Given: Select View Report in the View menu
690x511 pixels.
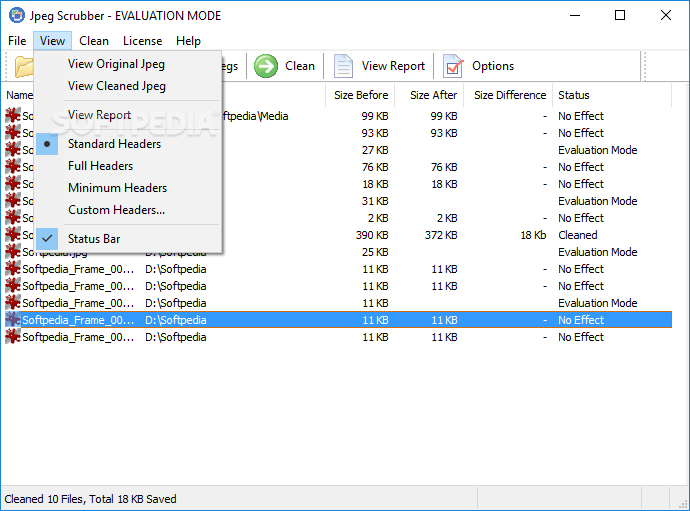Looking at the screenshot, I should click(128, 115).
